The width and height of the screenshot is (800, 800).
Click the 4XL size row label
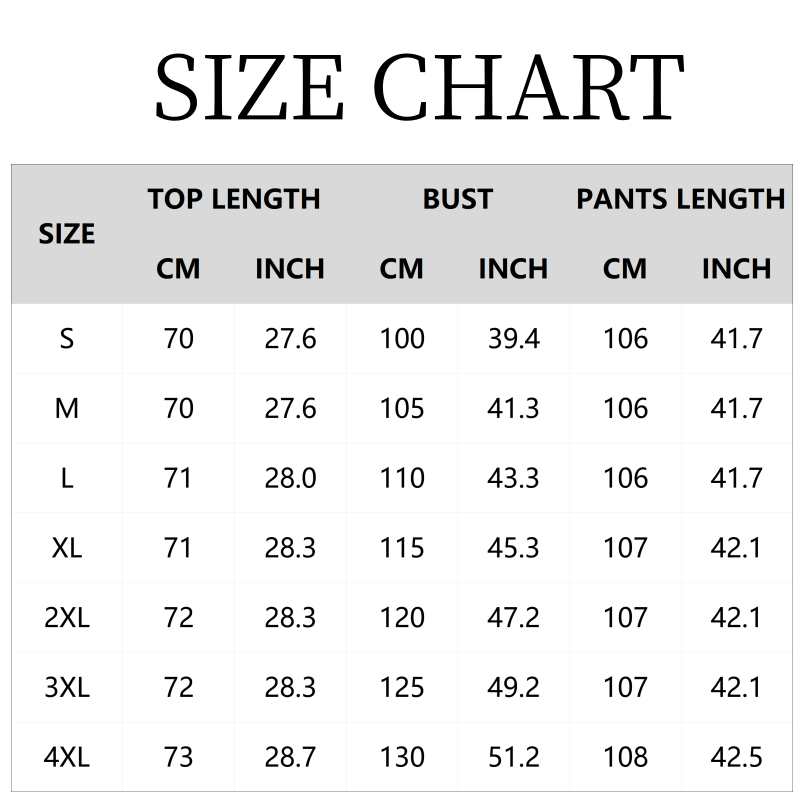click(67, 757)
